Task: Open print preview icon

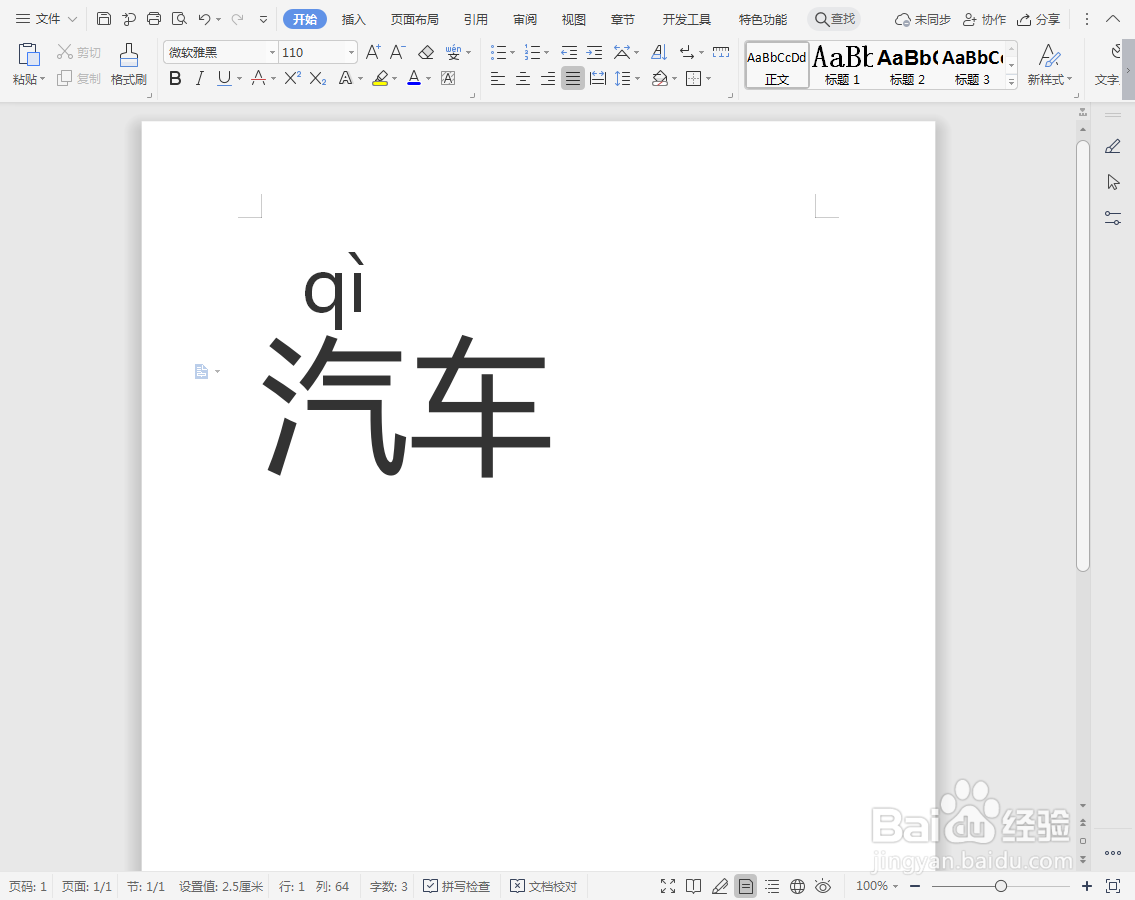Action: pos(179,19)
